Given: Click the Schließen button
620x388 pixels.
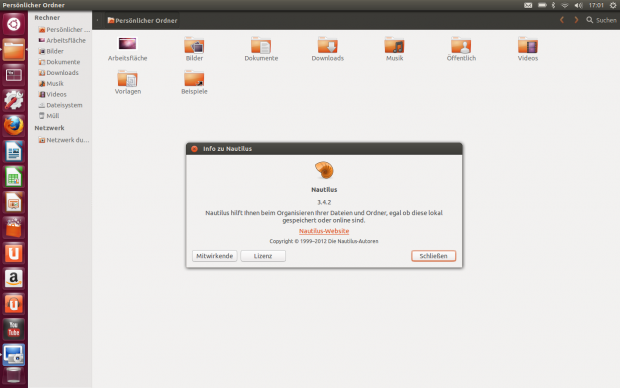Looking at the screenshot, I should pos(433,256).
